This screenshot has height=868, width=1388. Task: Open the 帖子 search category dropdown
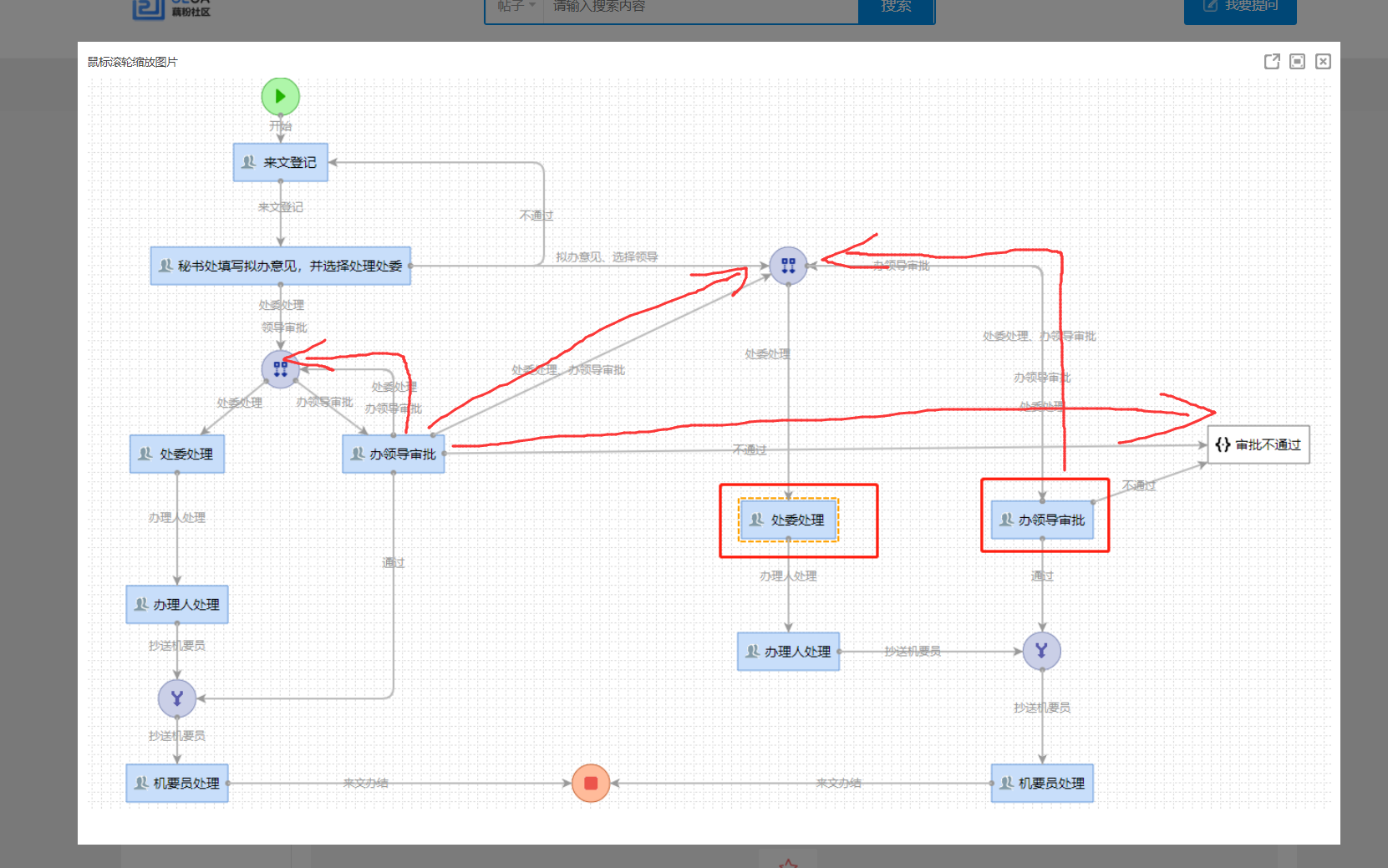tap(515, 7)
